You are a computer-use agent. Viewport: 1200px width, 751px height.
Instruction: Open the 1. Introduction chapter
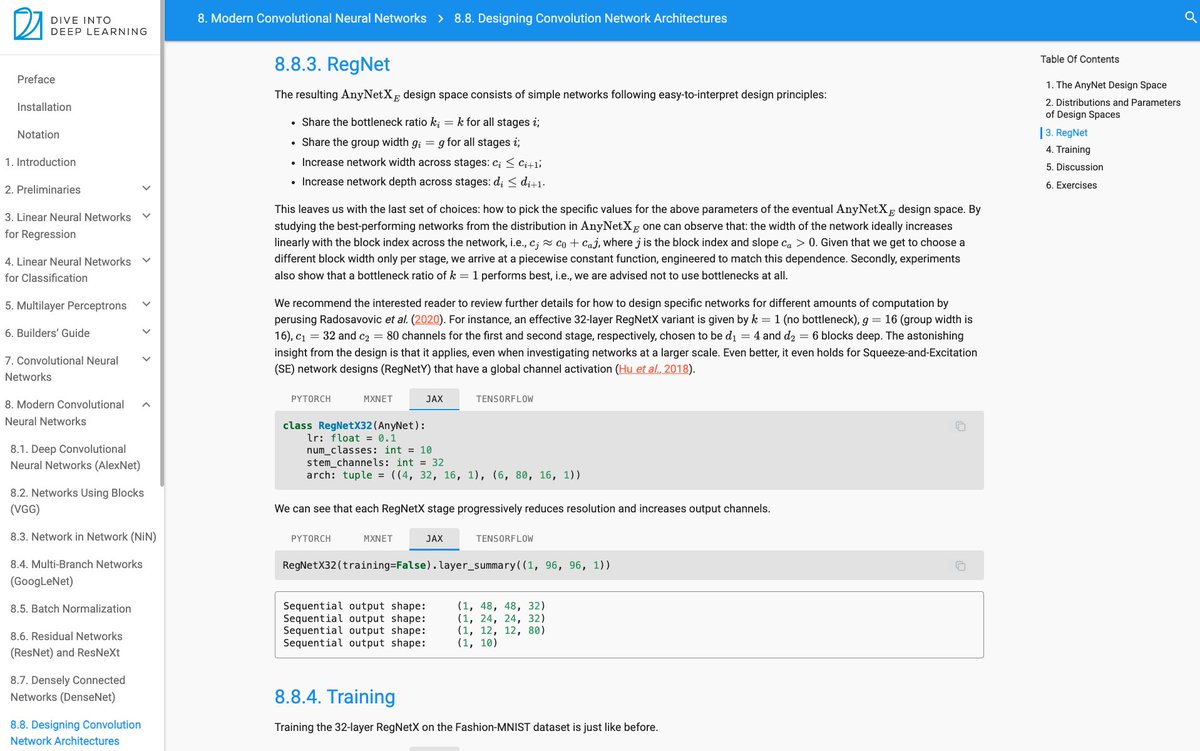(x=40, y=162)
